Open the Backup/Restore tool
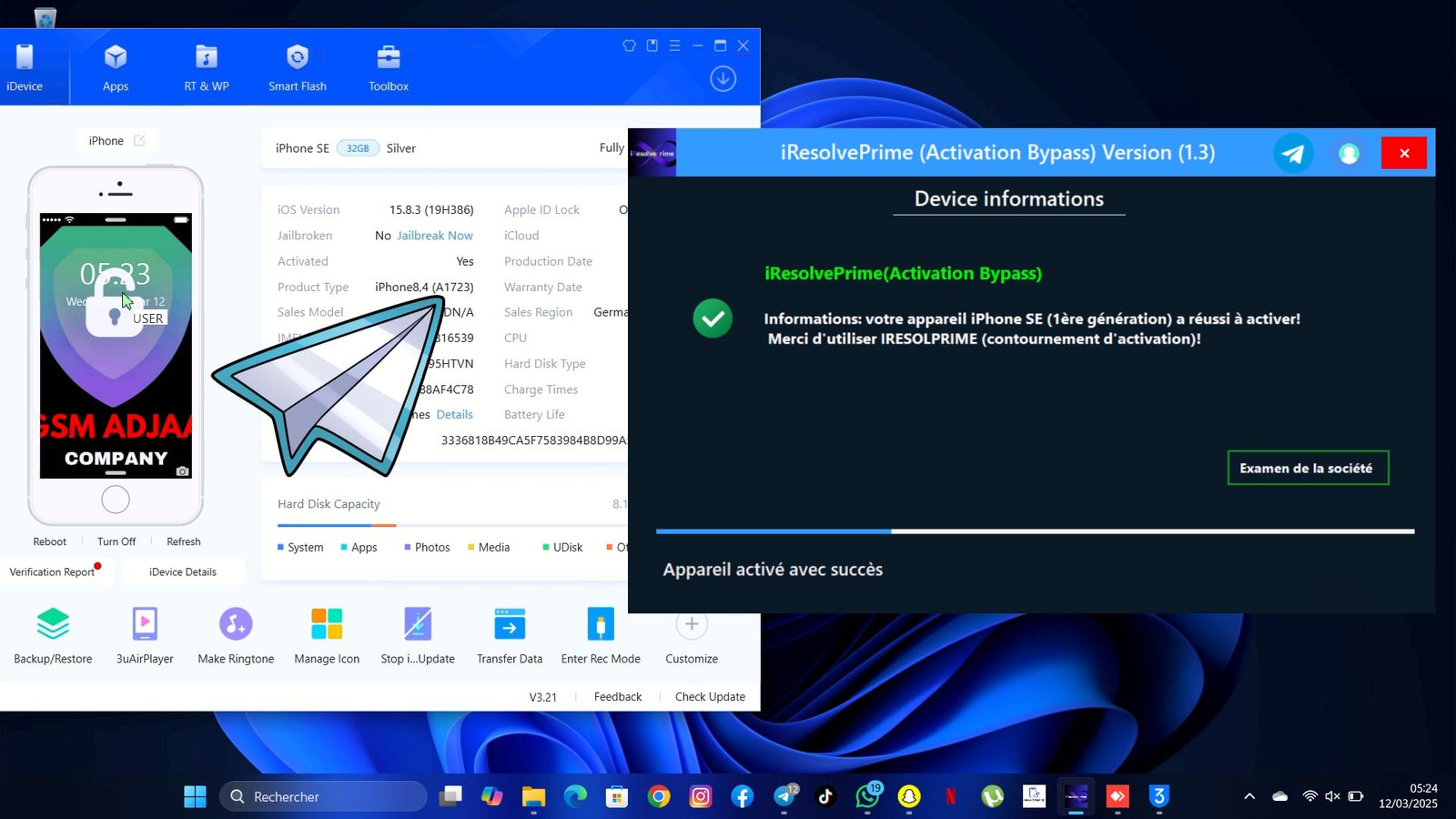Viewport: 1456px width, 819px height. point(53,635)
